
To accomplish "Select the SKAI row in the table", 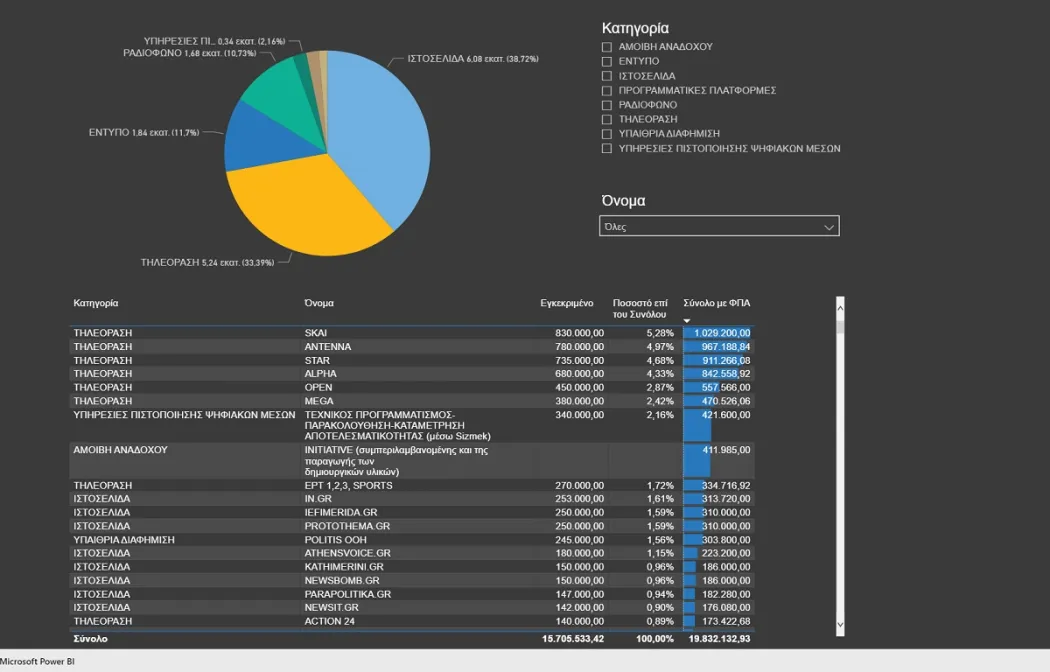I will pos(316,333).
